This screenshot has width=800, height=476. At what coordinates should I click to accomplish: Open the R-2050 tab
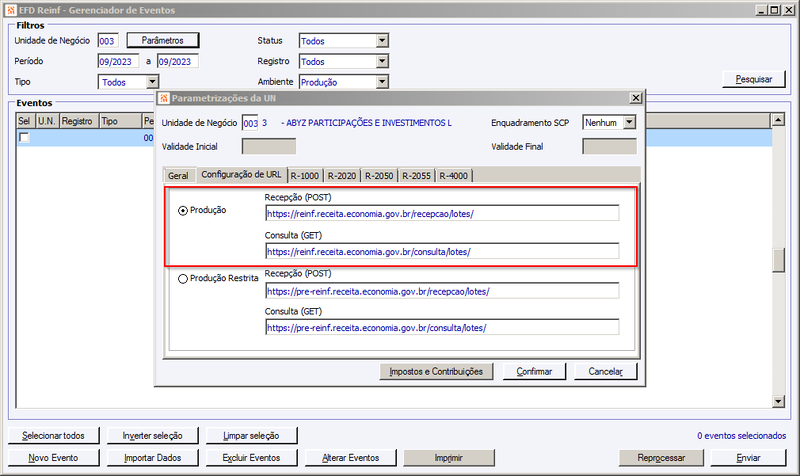click(379, 176)
